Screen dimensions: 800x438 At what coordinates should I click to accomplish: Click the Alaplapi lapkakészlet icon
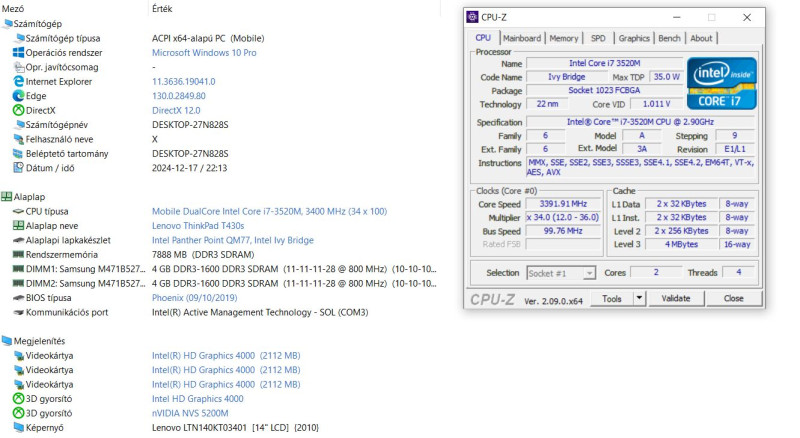[x=18, y=240]
